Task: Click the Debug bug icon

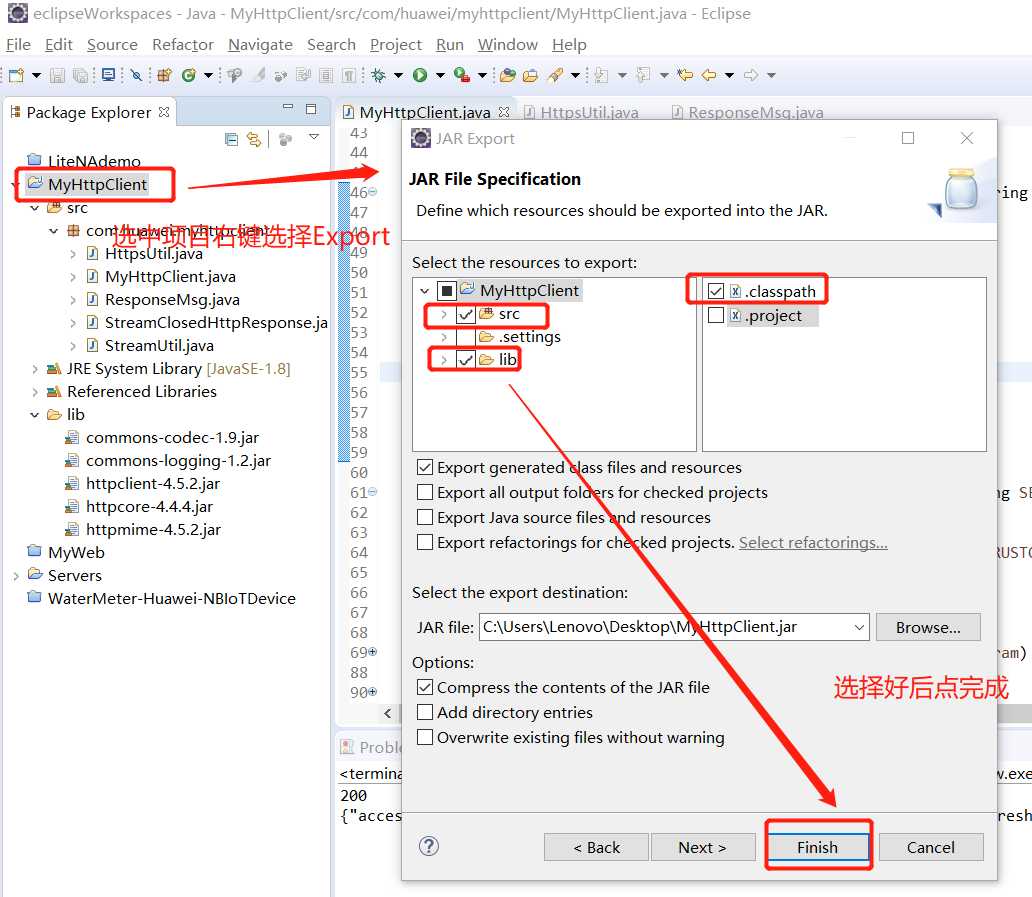Action: coord(378,75)
